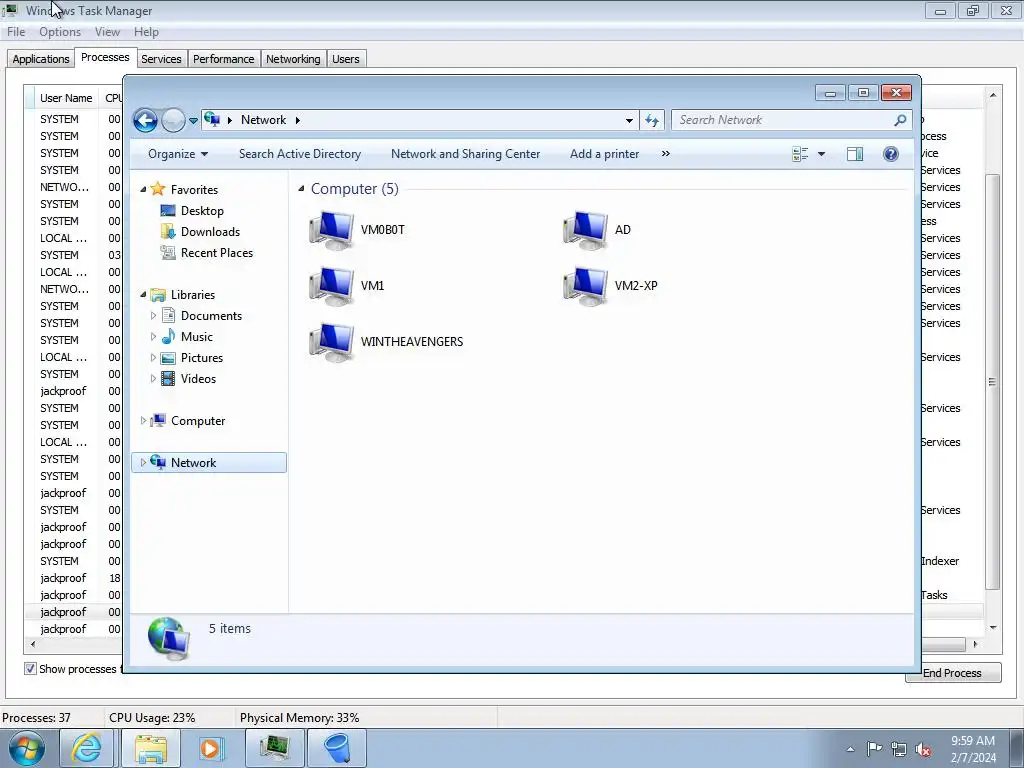Go back with the Explorer back arrow
This screenshot has width=1024, height=768.
pos(145,120)
